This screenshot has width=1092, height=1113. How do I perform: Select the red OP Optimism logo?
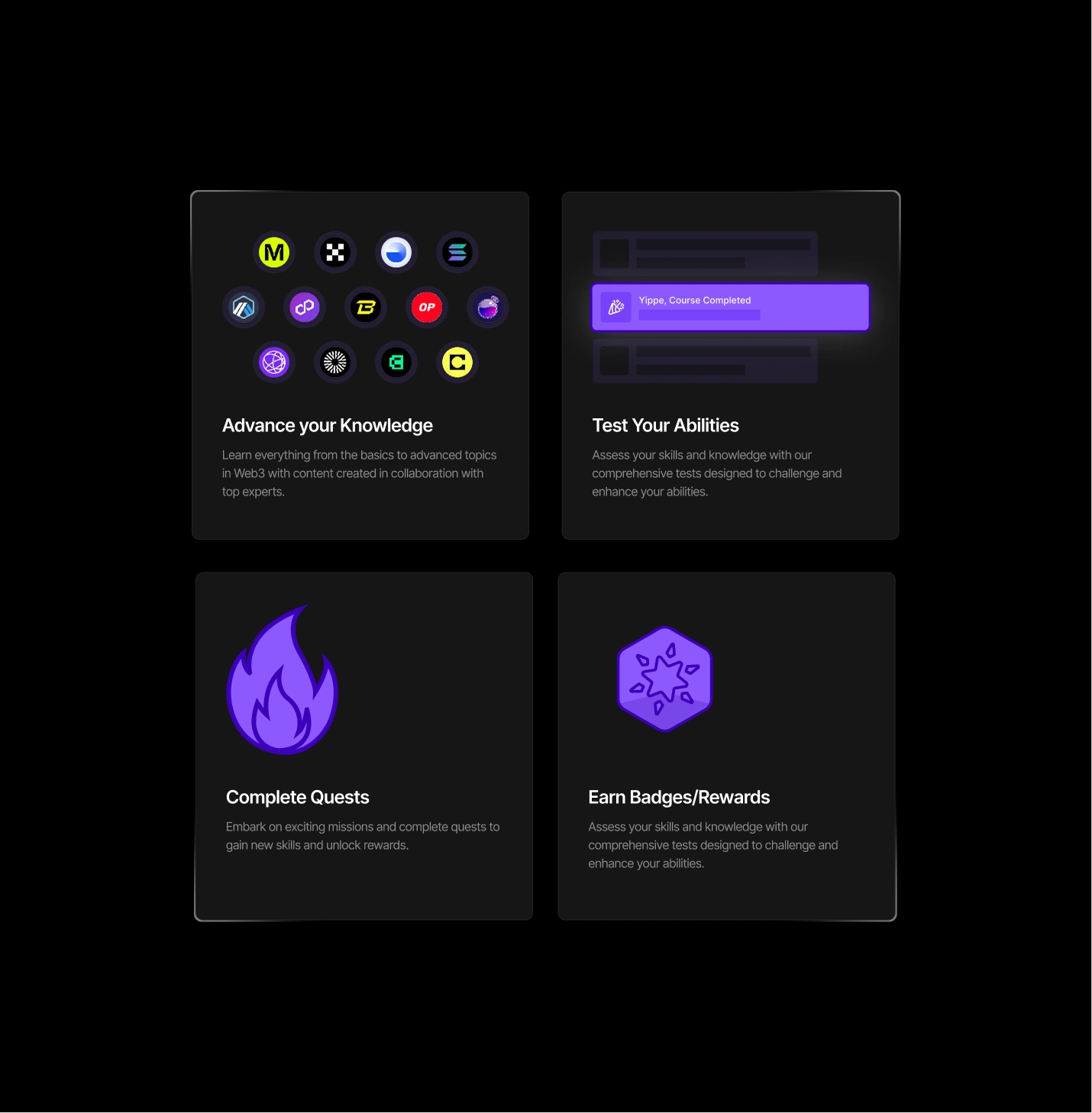pyautogui.click(x=427, y=308)
